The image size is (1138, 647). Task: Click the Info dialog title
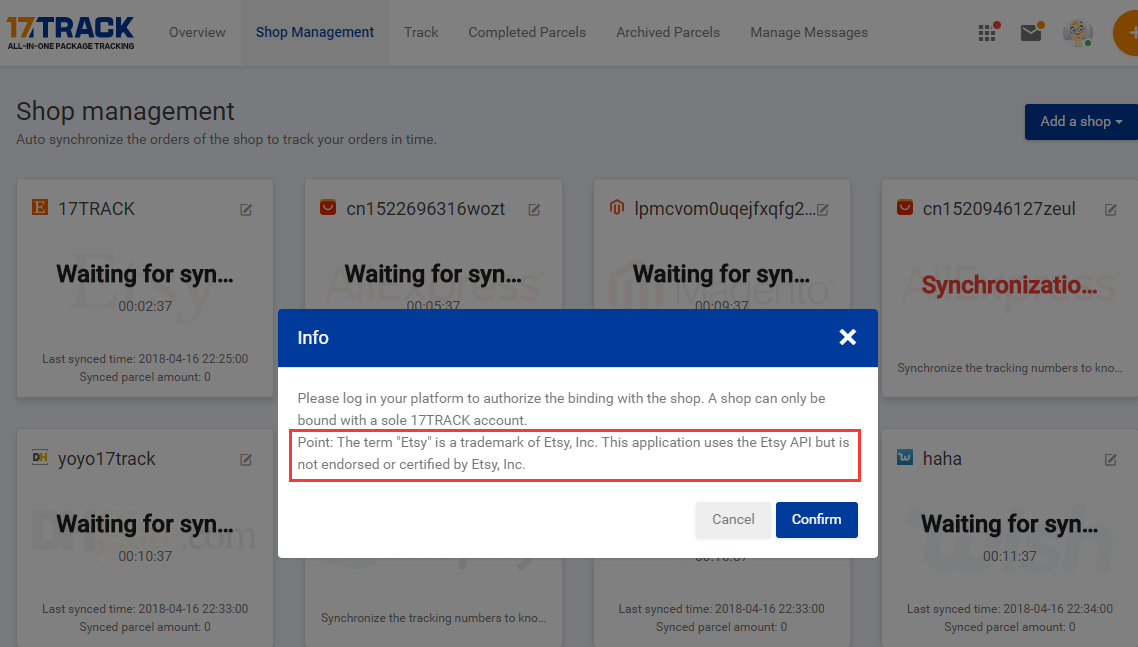pyautogui.click(x=313, y=338)
